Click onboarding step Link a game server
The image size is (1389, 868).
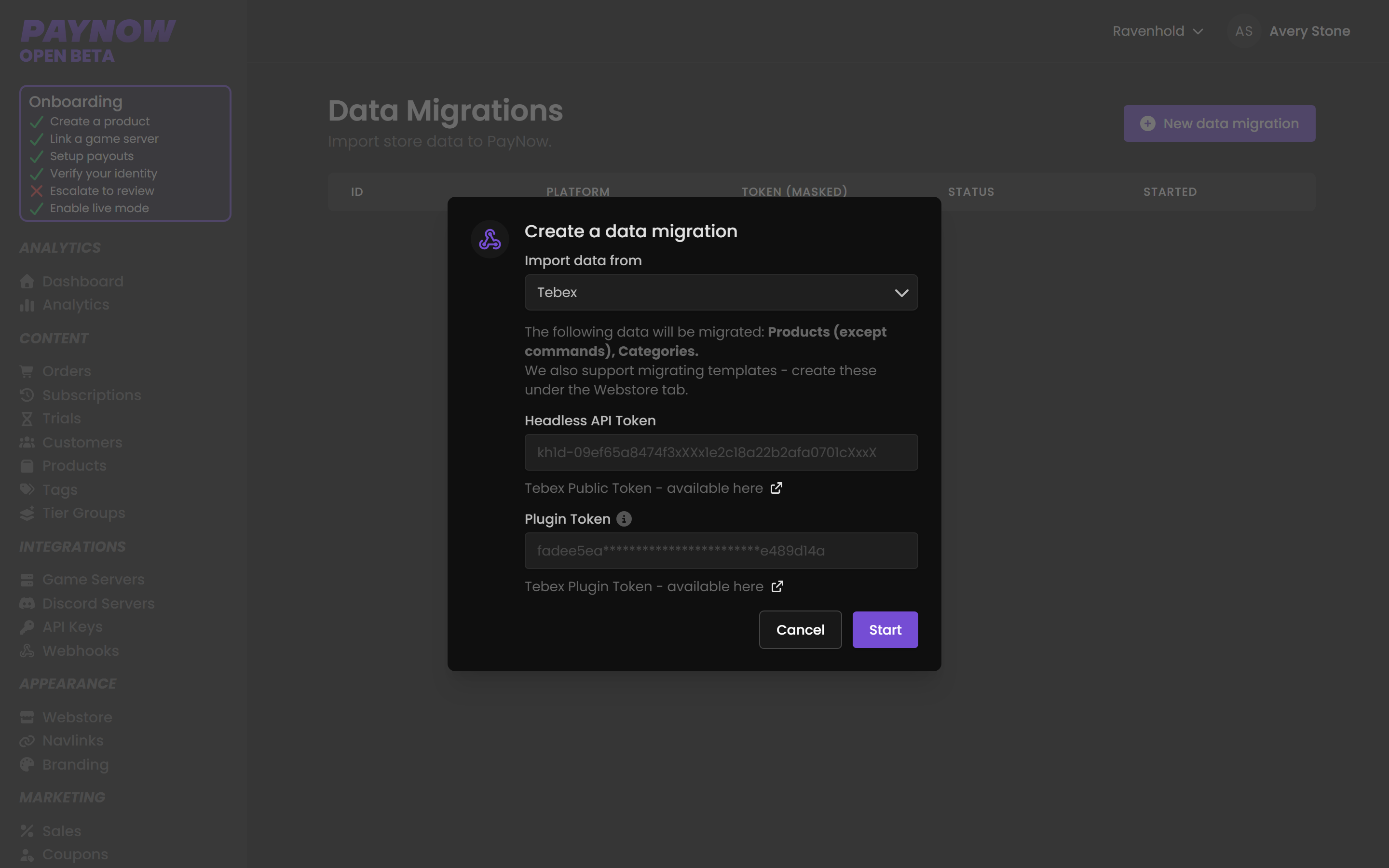click(104, 138)
